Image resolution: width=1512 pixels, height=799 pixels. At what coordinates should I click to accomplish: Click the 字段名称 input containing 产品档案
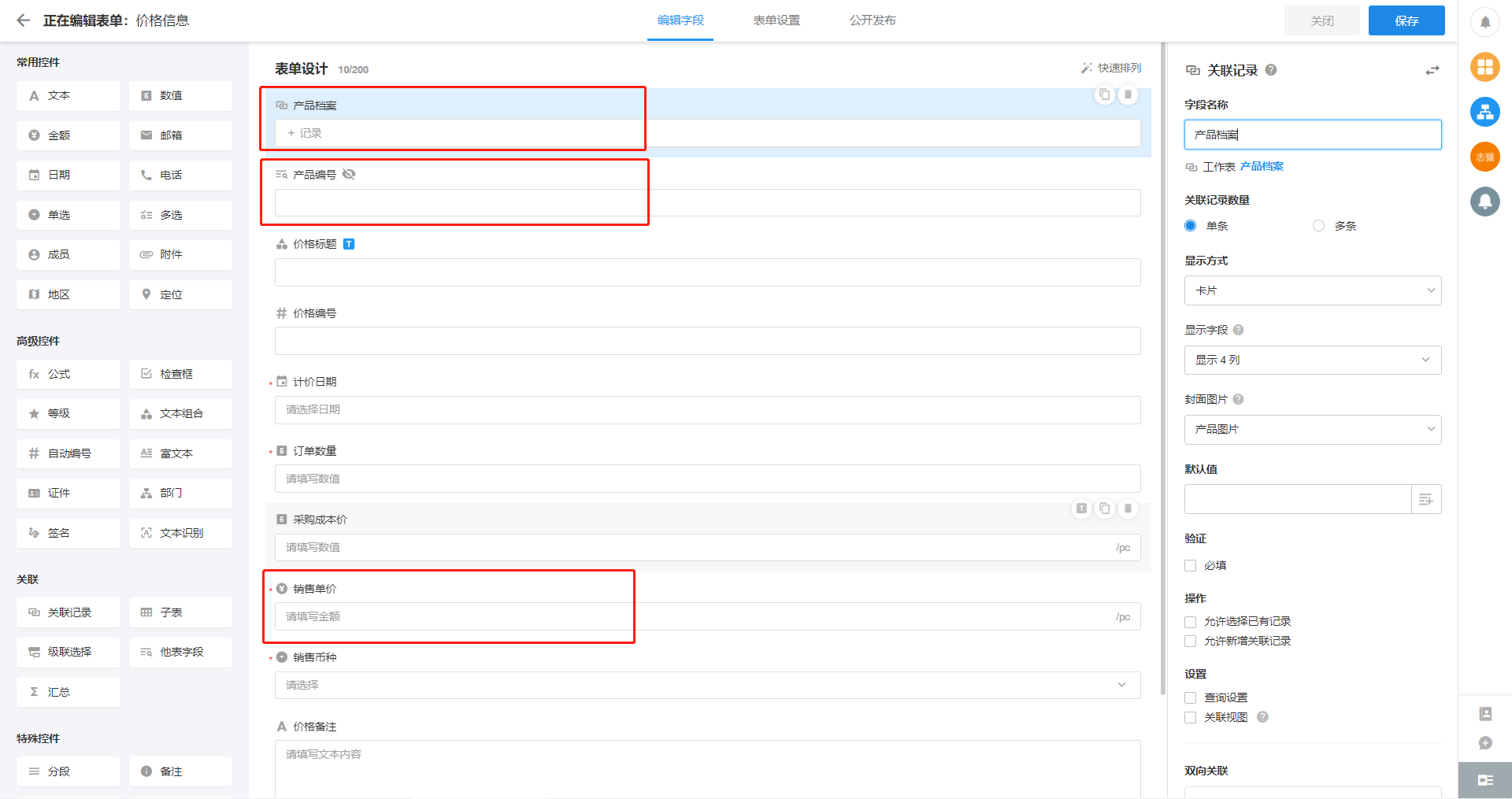1313,135
